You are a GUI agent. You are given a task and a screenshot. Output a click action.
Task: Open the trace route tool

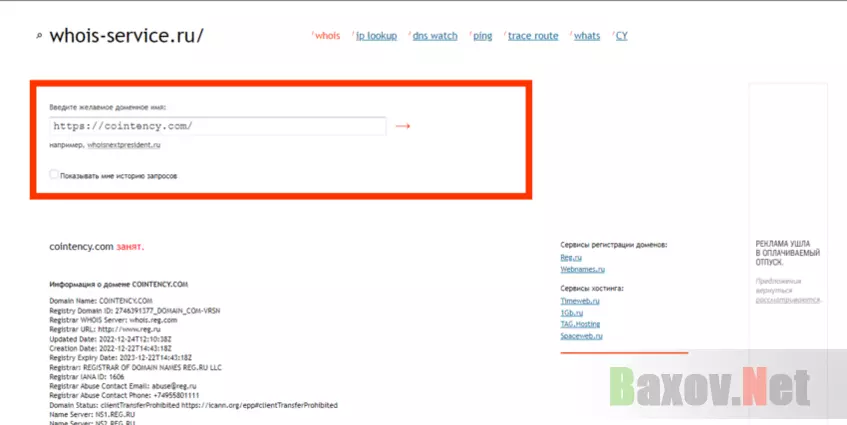(x=533, y=36)
